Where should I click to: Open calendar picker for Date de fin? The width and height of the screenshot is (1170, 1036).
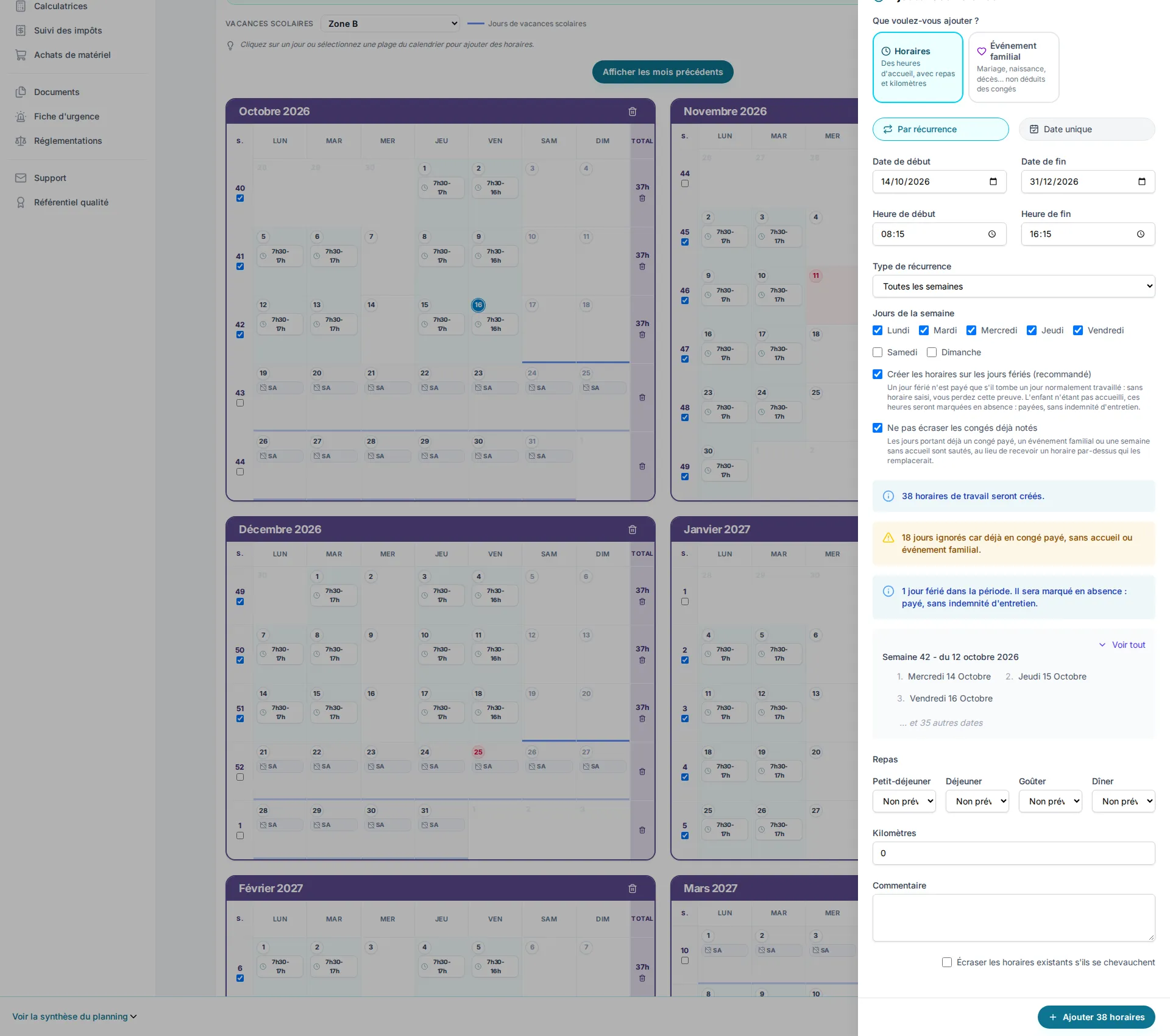[1142, 182]
